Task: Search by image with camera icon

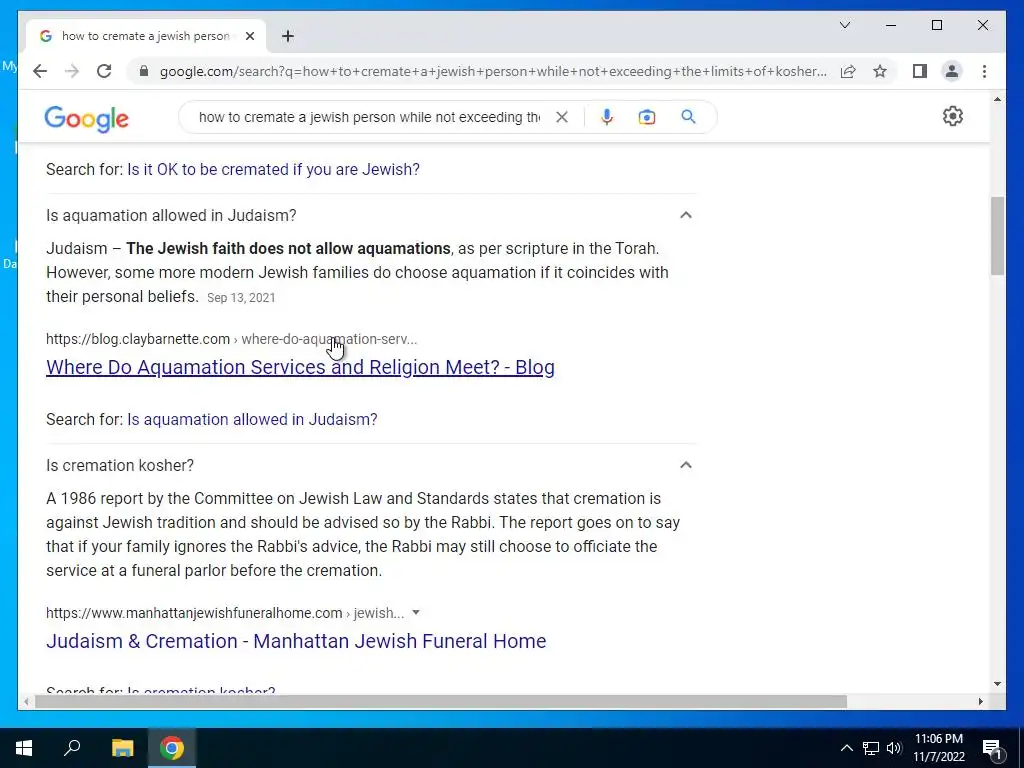Action: [647, 117]
